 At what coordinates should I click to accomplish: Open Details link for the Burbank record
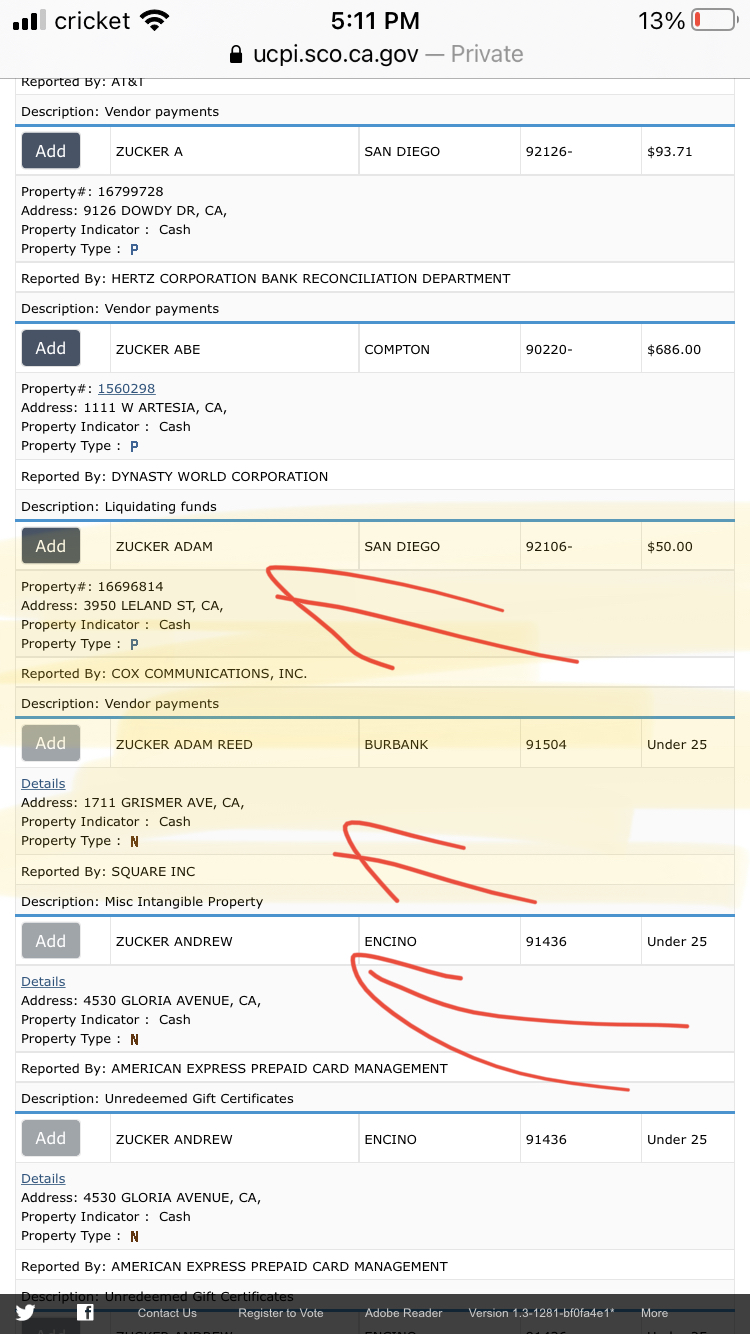[43, 783]
